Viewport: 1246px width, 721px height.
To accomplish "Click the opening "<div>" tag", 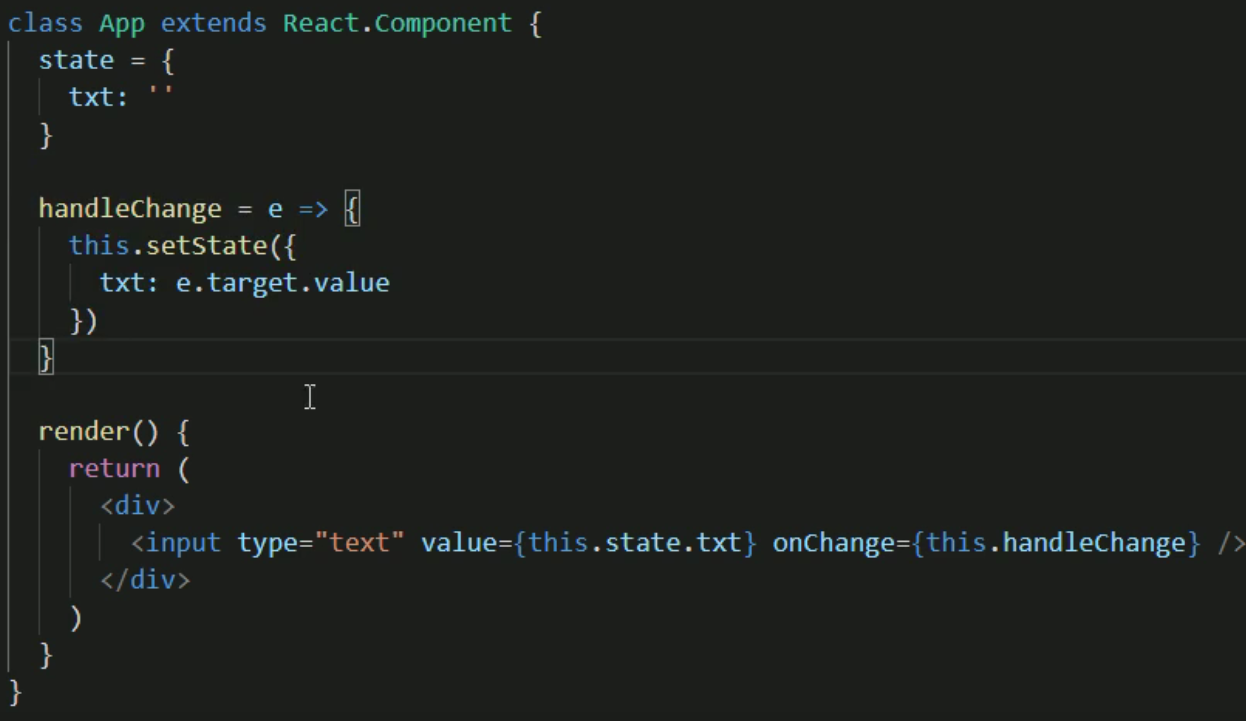I will (137, 506).
